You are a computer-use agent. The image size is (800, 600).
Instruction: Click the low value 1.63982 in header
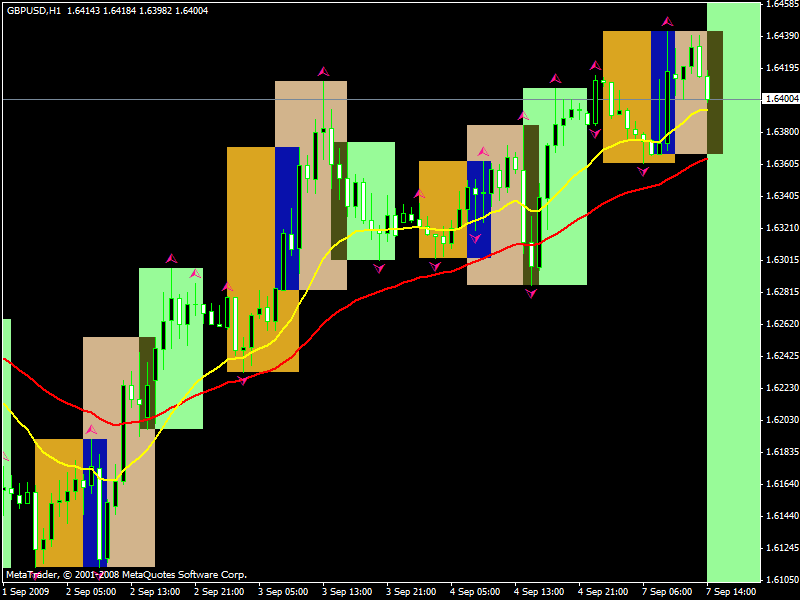(x=156, y=10)
